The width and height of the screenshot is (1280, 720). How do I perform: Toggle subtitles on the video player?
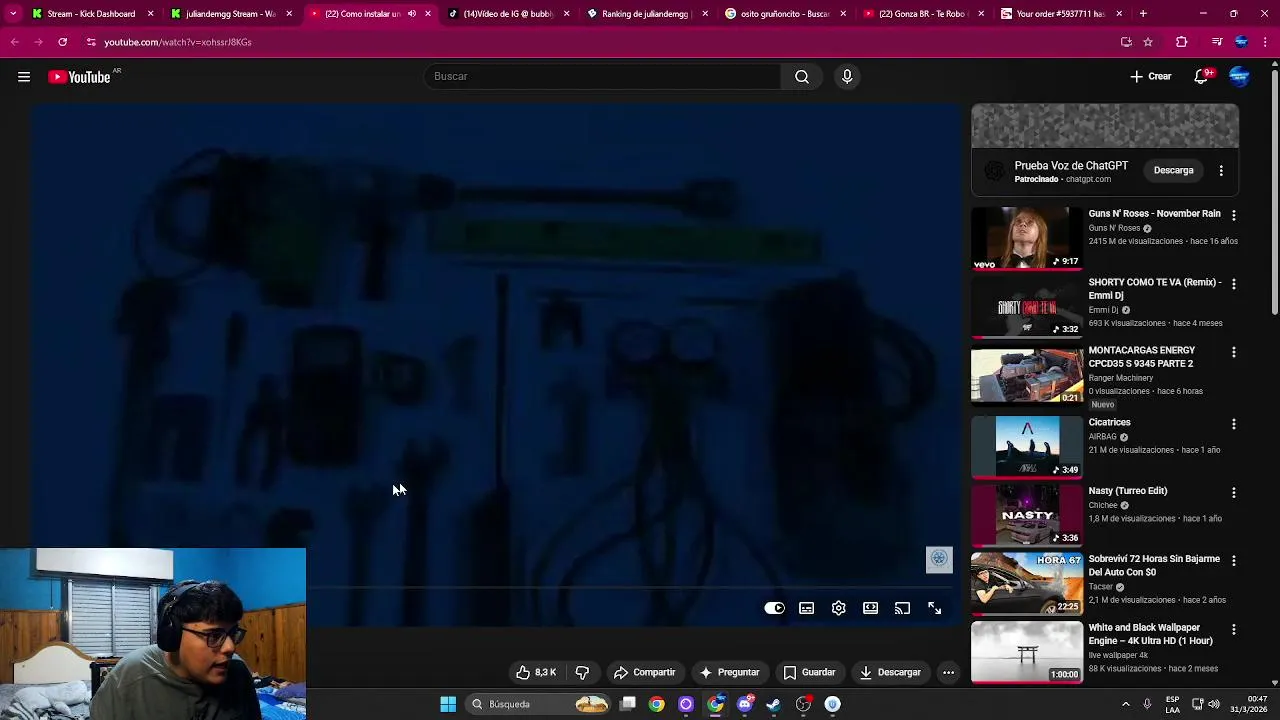tap(807, 608)
